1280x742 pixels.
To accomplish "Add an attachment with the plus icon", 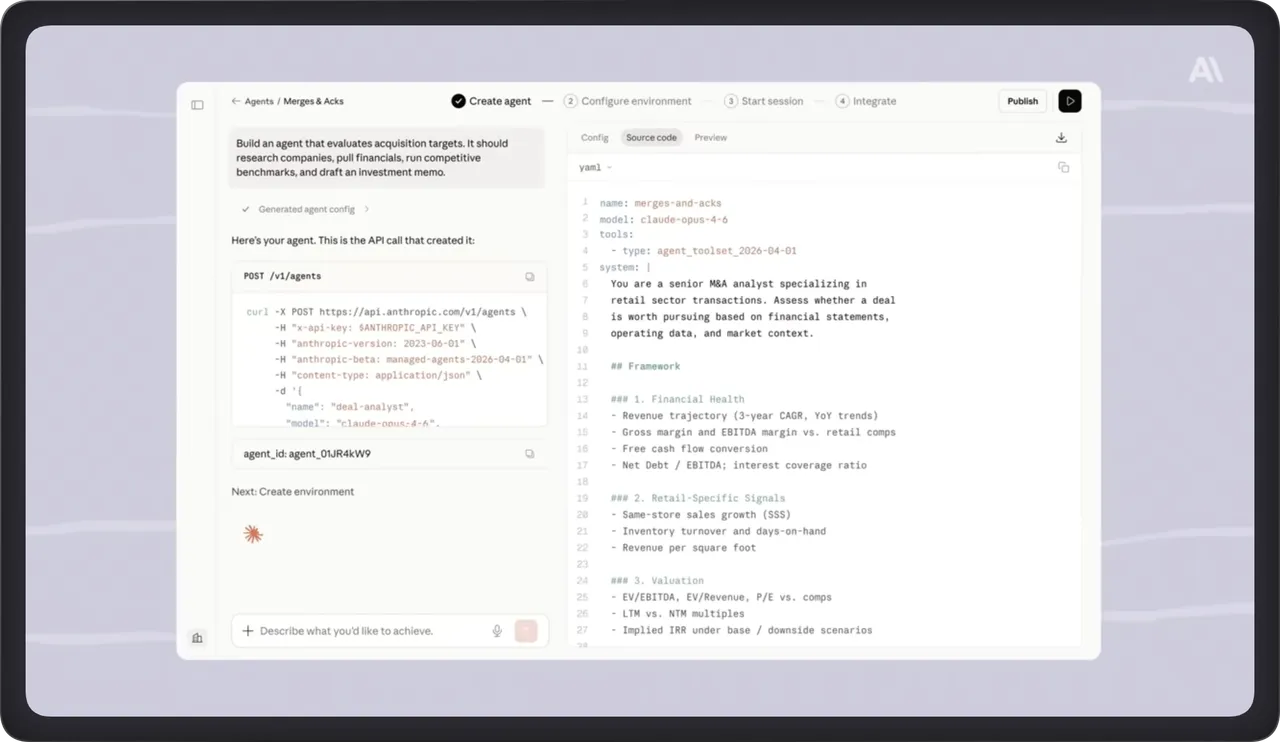I will pos(248,631).
